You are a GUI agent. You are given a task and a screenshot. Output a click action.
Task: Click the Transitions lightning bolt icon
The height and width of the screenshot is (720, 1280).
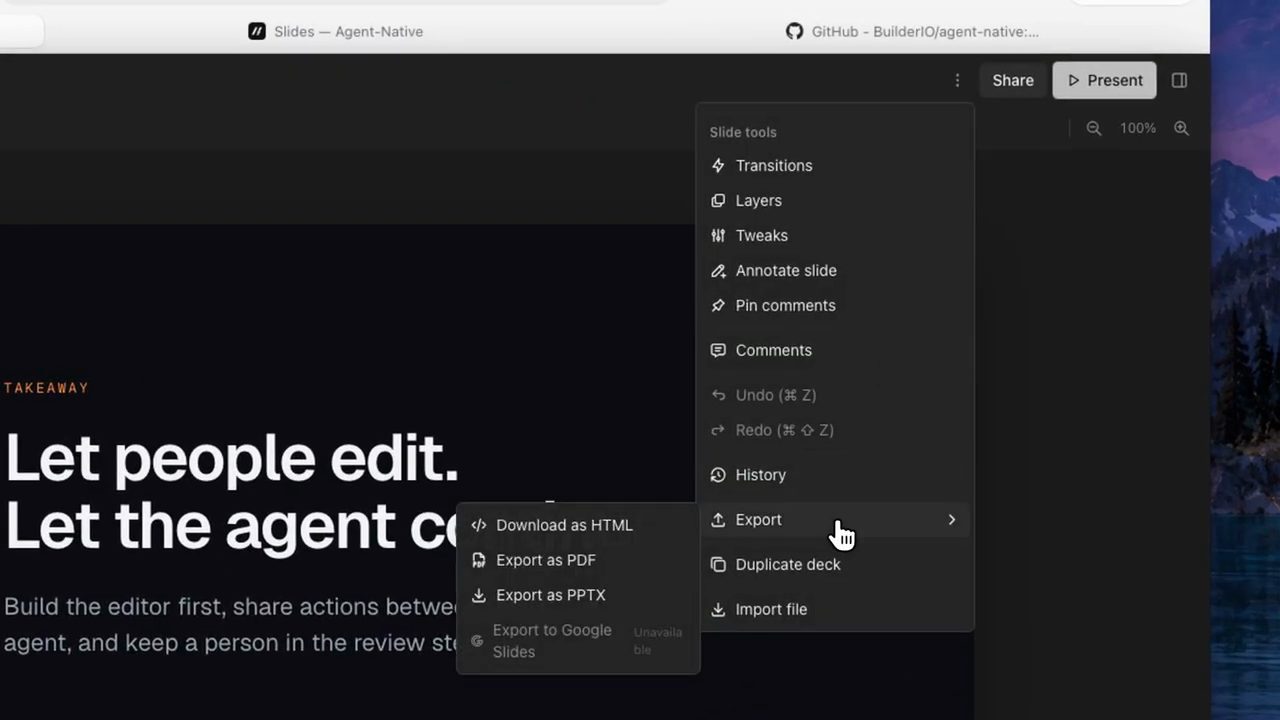coord(718,166)
